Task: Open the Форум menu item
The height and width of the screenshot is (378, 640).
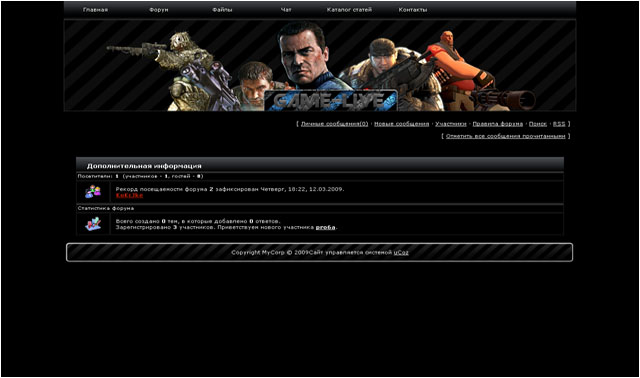Action: pyautogui.click(x=159, y=10)
